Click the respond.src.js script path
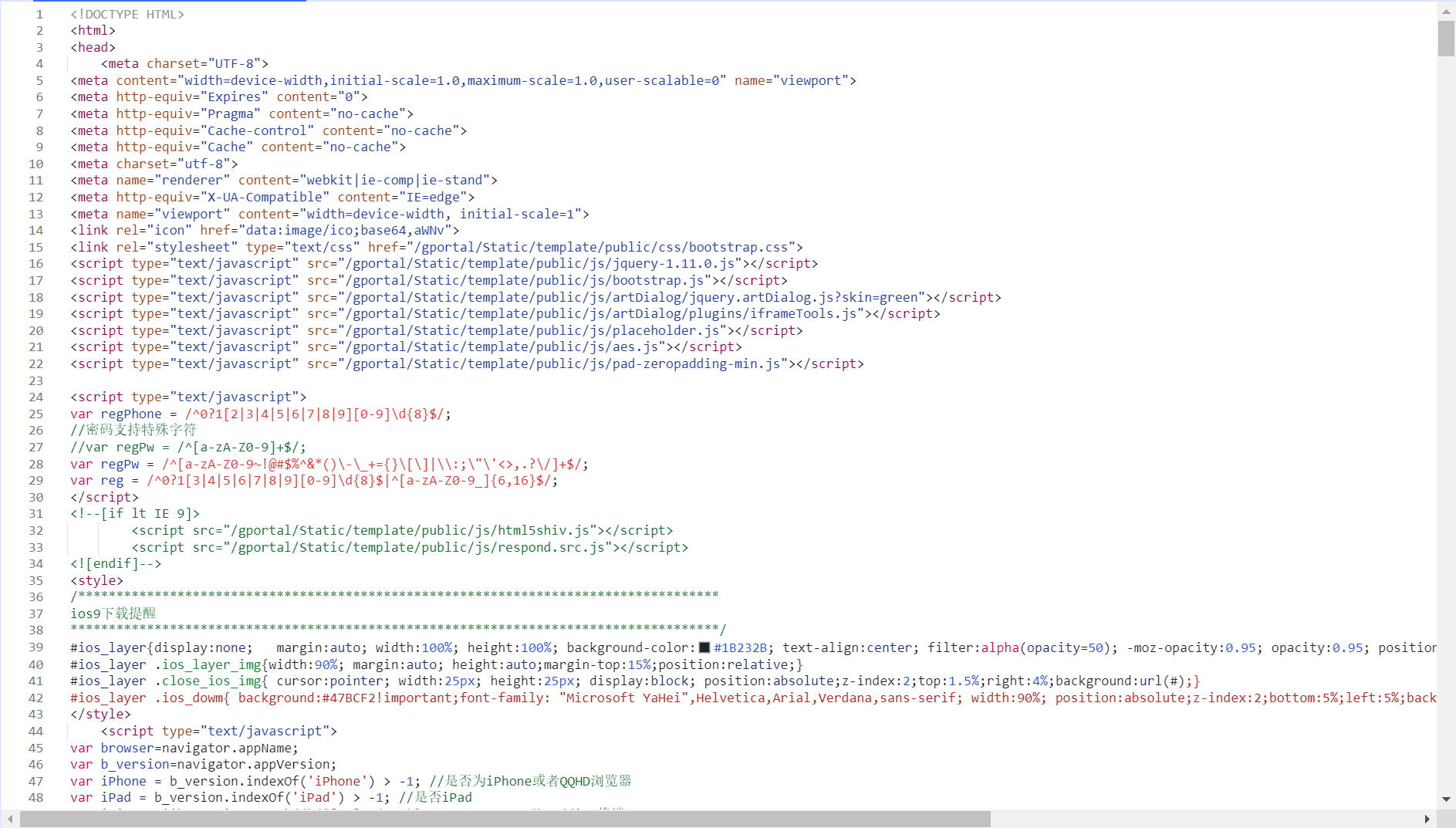 (x=421, y=547)
